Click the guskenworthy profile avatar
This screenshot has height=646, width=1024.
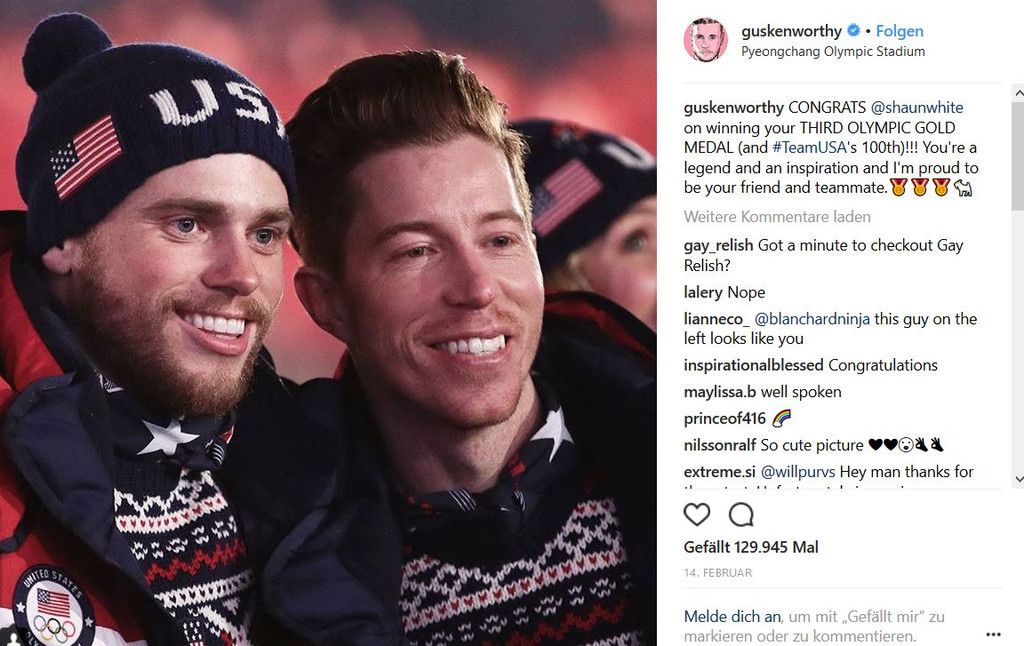[x=705, y=40]
